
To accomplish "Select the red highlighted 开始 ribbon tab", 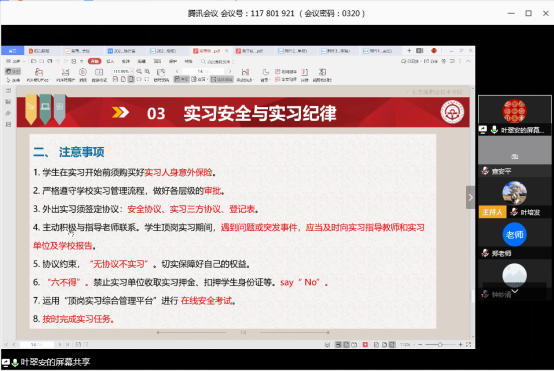I will click(94, 61).
